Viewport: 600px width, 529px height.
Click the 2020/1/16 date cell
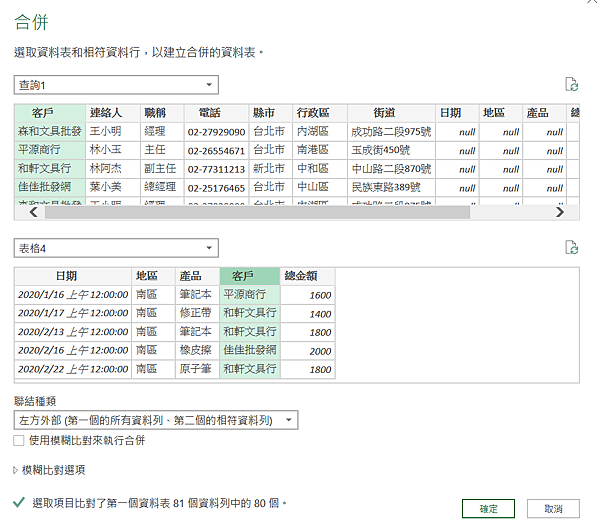pos(73,294)
